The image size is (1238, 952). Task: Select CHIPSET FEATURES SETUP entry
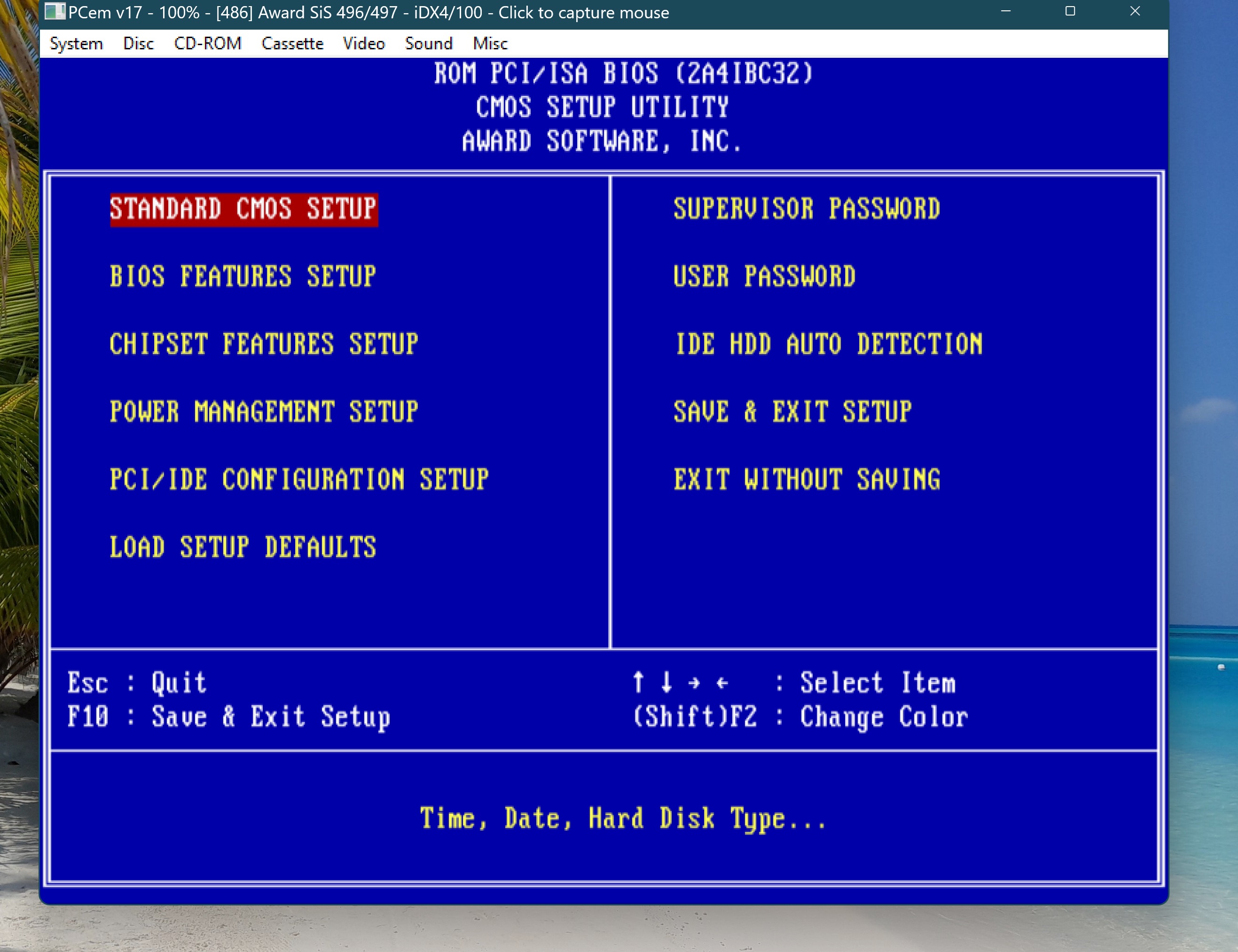click(264, 344)
